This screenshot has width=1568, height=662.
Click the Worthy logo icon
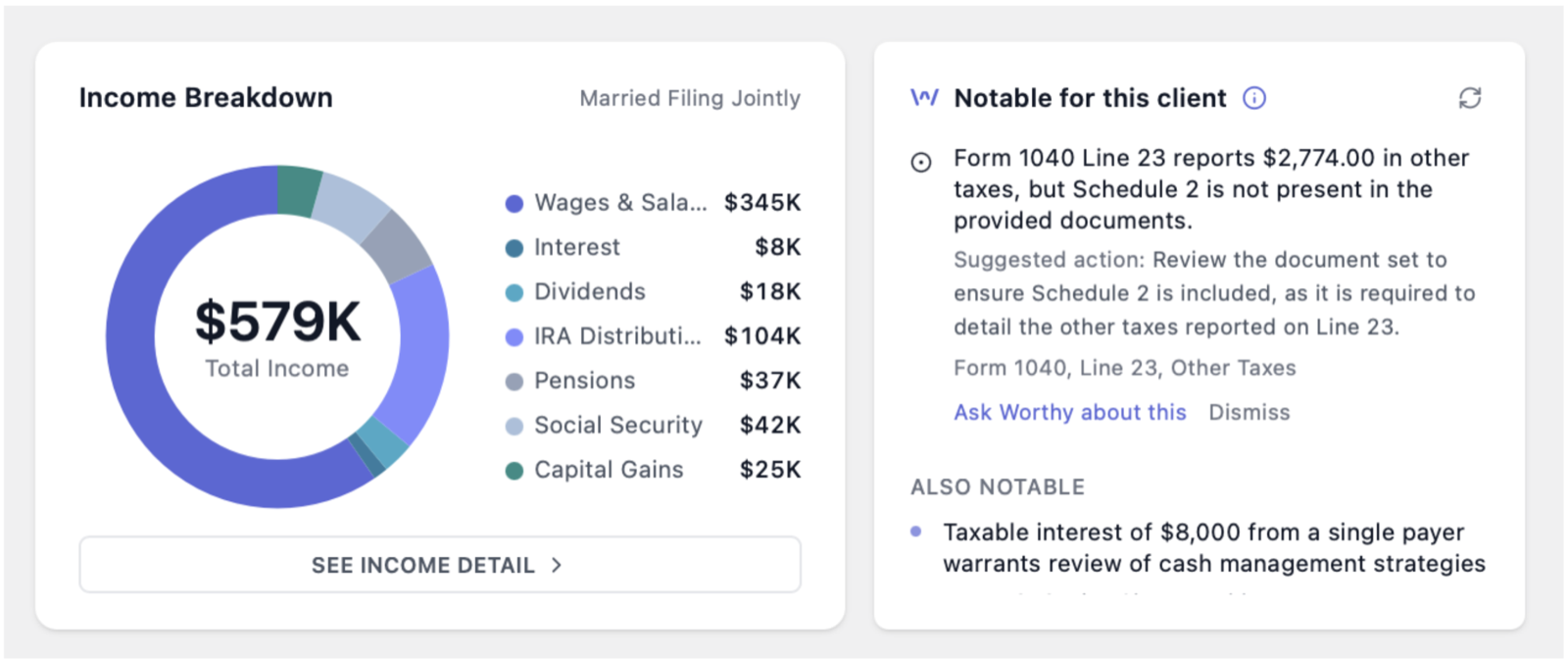coord(924,98)
